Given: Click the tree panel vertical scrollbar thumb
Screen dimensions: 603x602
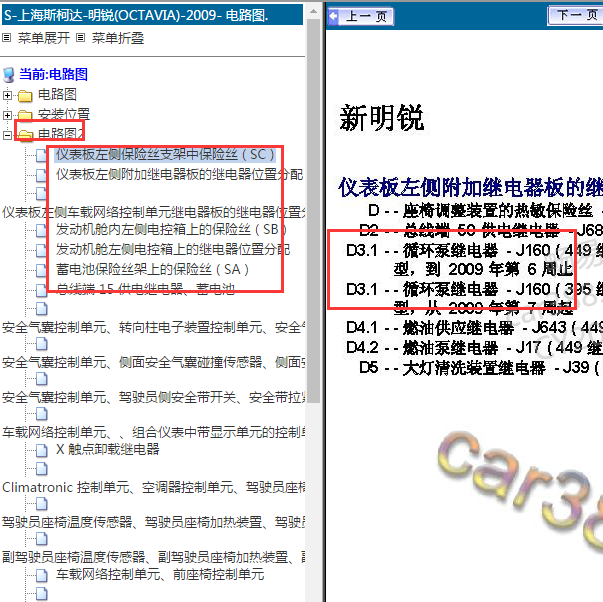Looking at the screenshot, I should 313,211.
